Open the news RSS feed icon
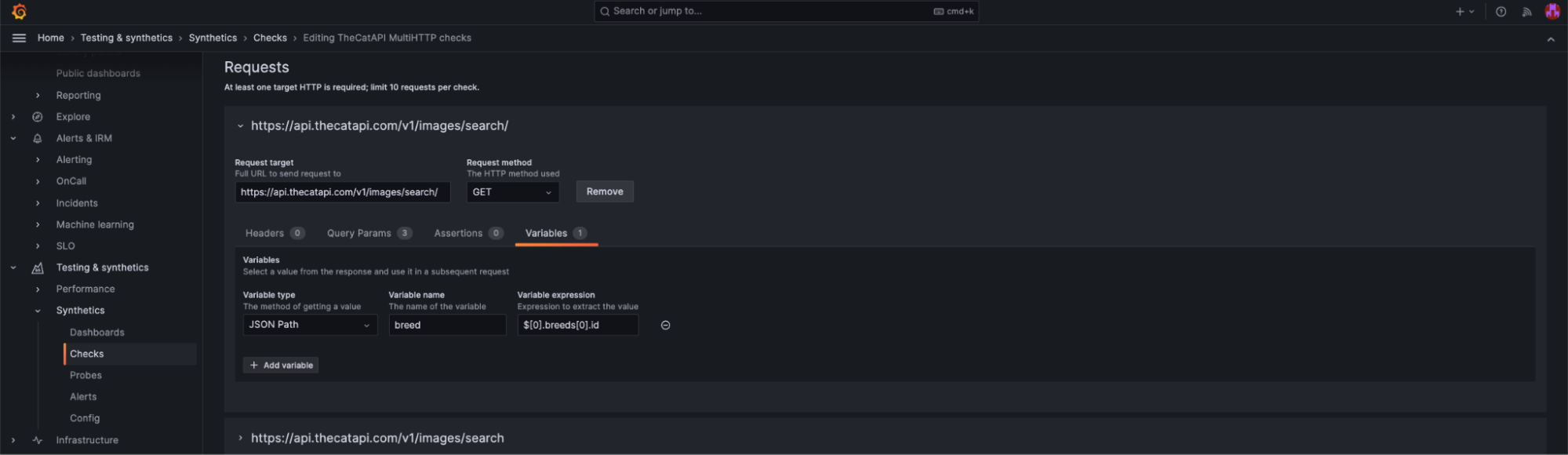Image resolution: width=1568 pixels, height=455 pixels. (1526, 12)
